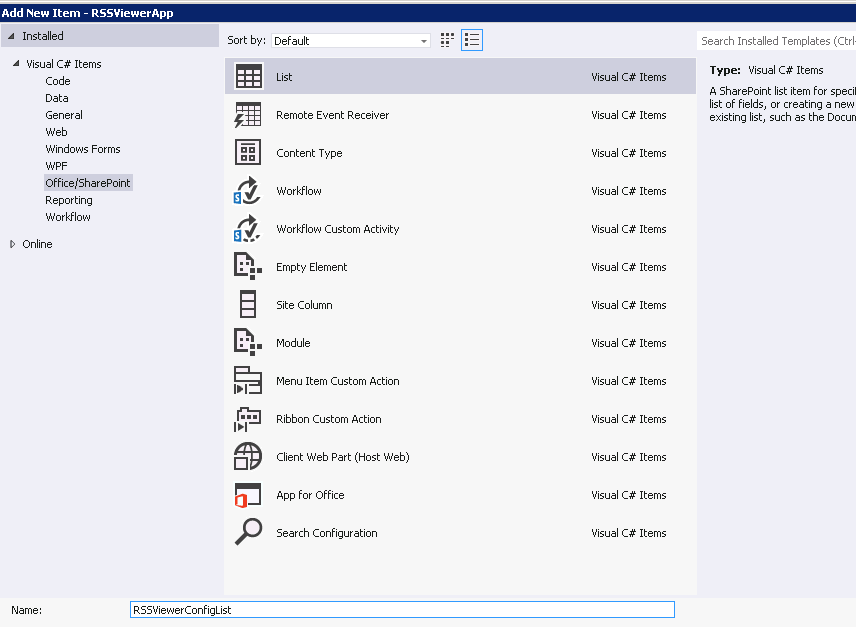
Task: Choose the Menu Item Custom Action icon
Action: click(248, 380)
